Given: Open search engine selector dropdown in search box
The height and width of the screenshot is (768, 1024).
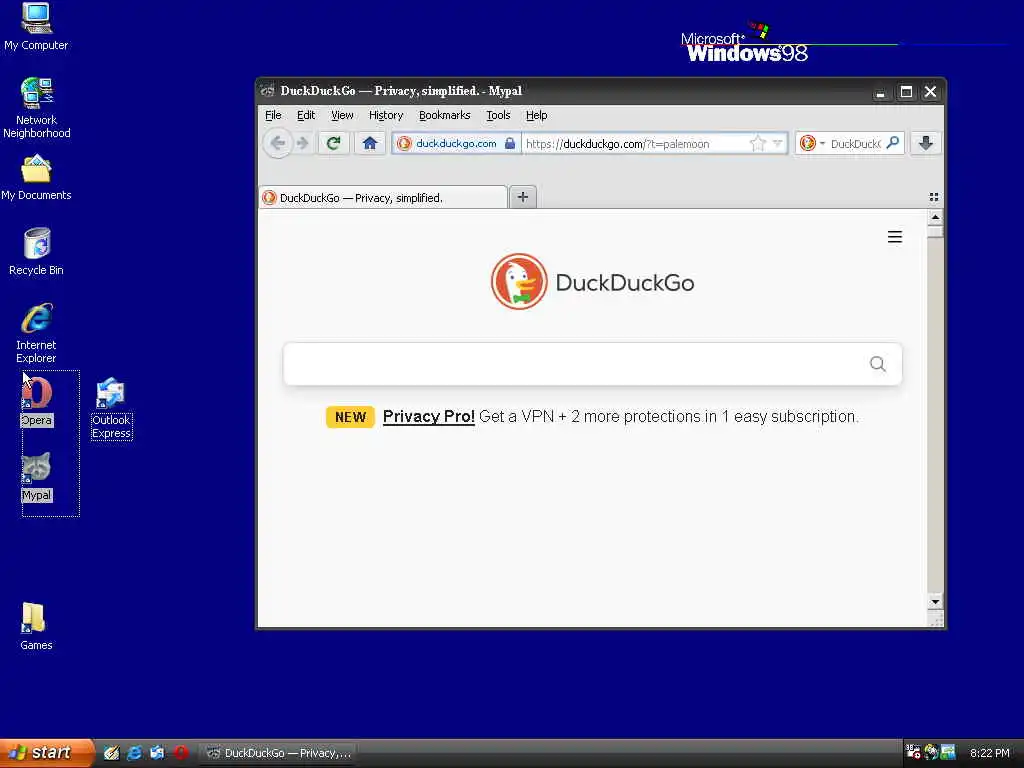Looking at the screenshot, I should tap(822, 144).
